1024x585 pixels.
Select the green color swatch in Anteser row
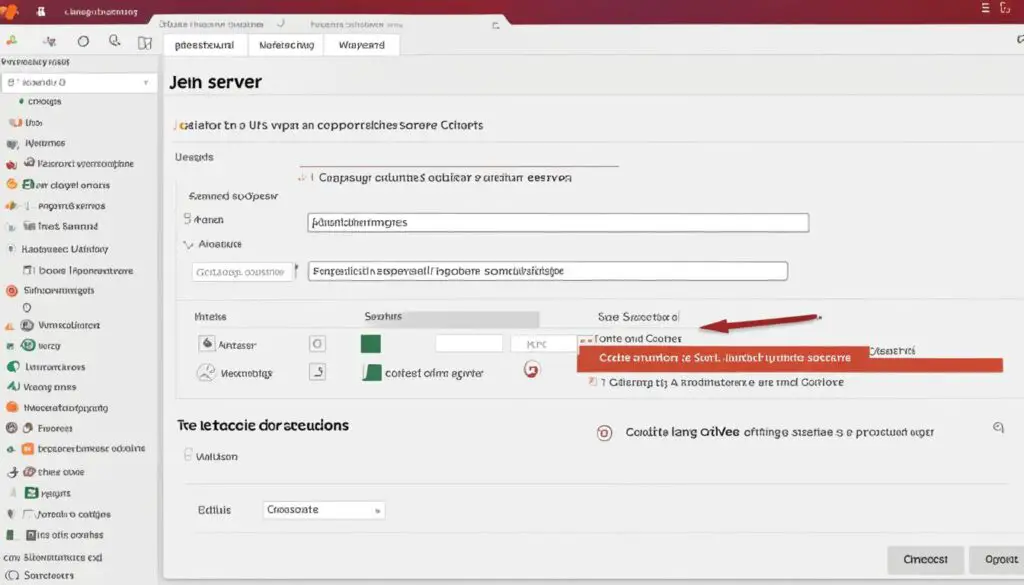[x=369, y=343]
